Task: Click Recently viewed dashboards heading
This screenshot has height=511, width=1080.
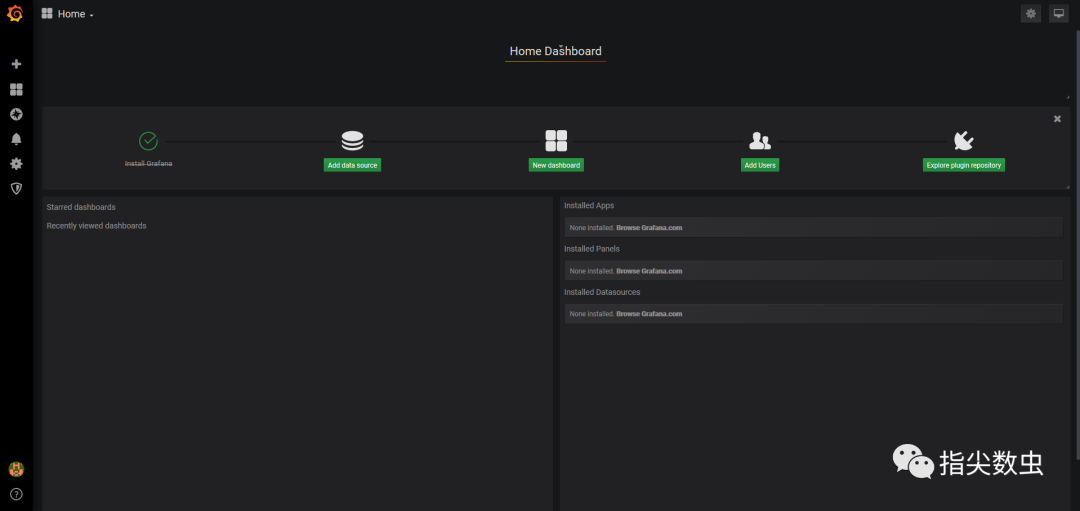Action: point(96,226)
